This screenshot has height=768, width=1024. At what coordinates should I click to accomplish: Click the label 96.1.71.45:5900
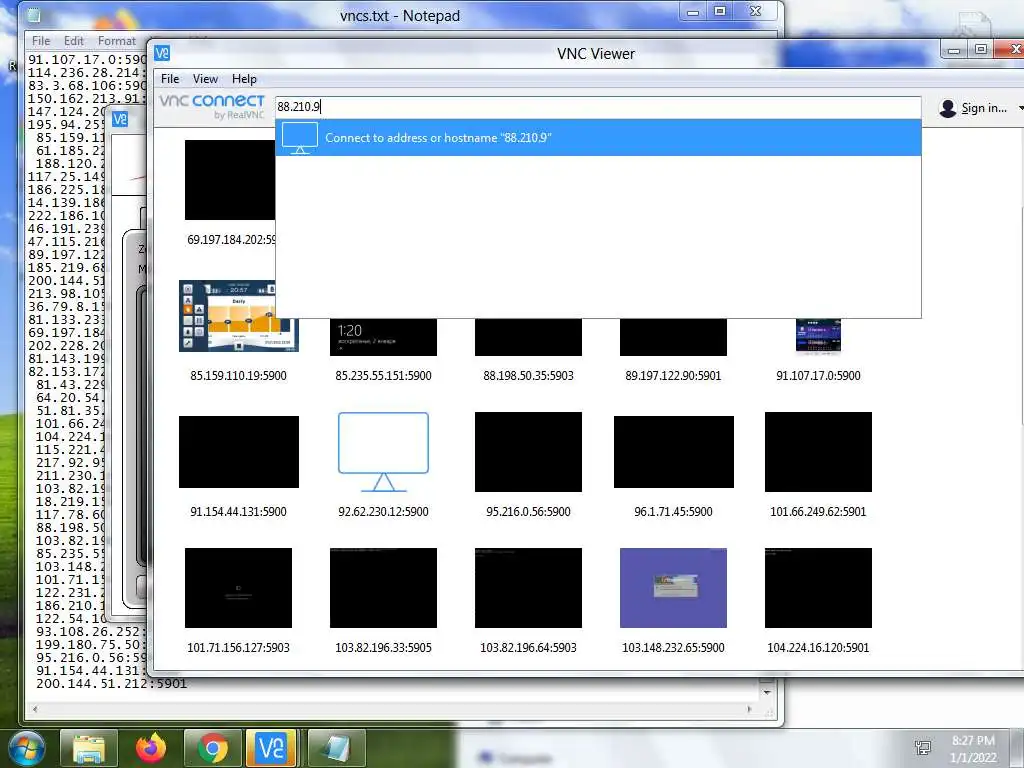673,511
